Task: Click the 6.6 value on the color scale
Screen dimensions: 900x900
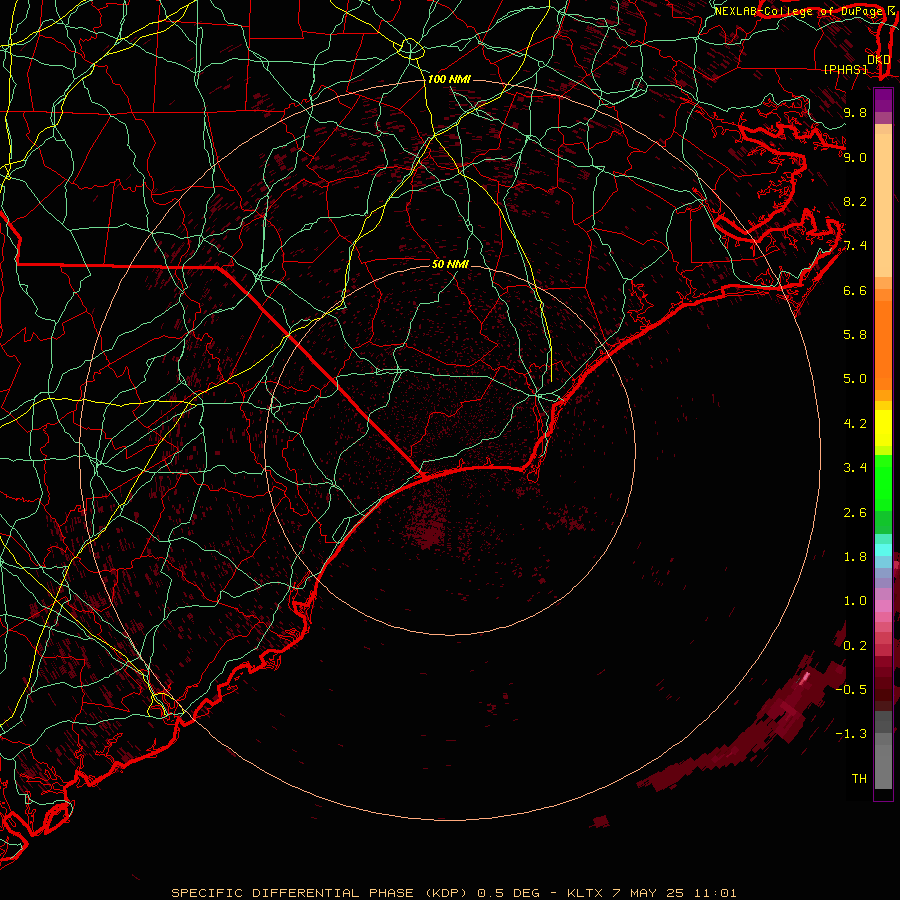Action: (x=855, y=290)
